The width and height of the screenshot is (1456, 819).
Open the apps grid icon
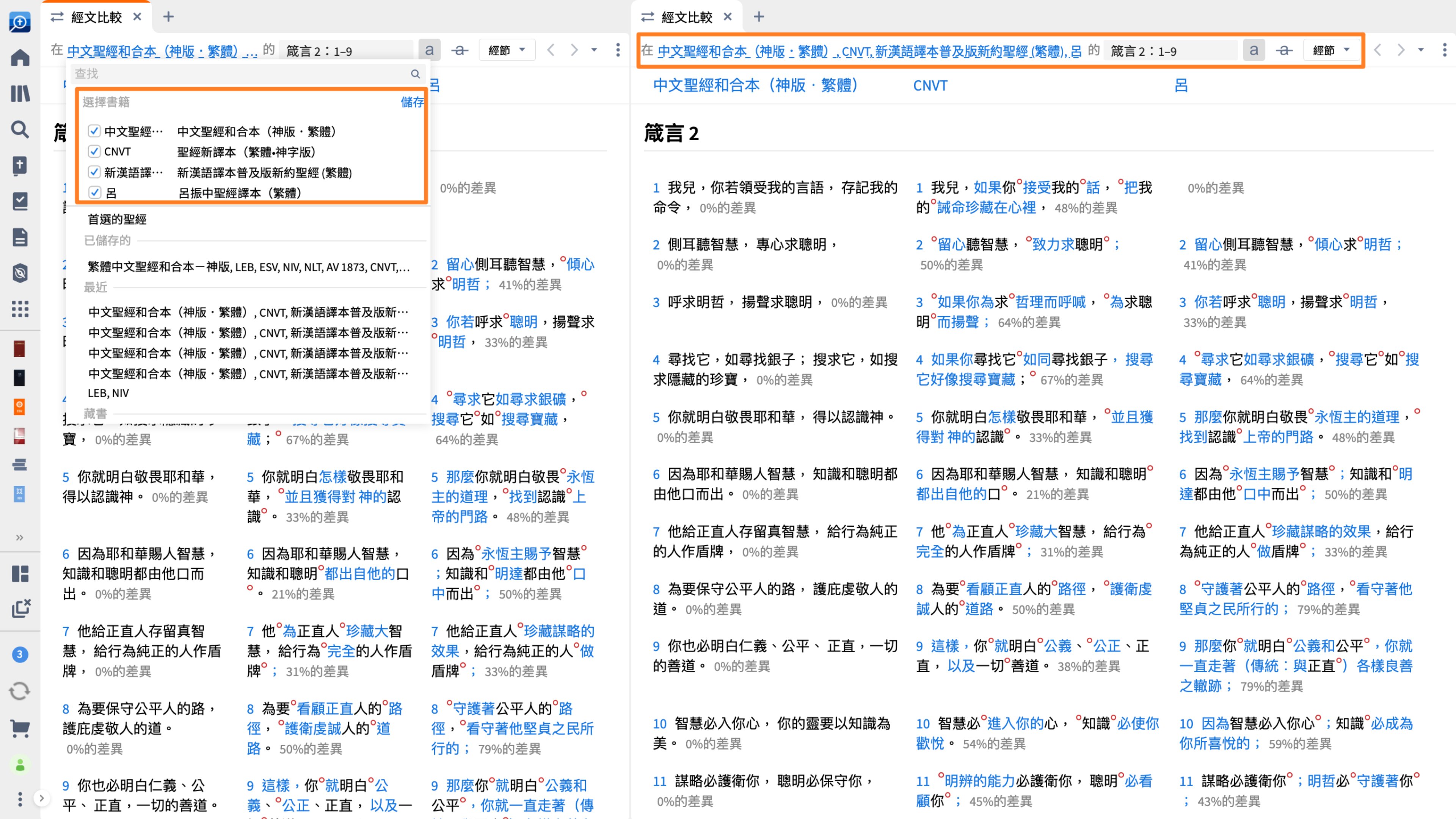20,309
